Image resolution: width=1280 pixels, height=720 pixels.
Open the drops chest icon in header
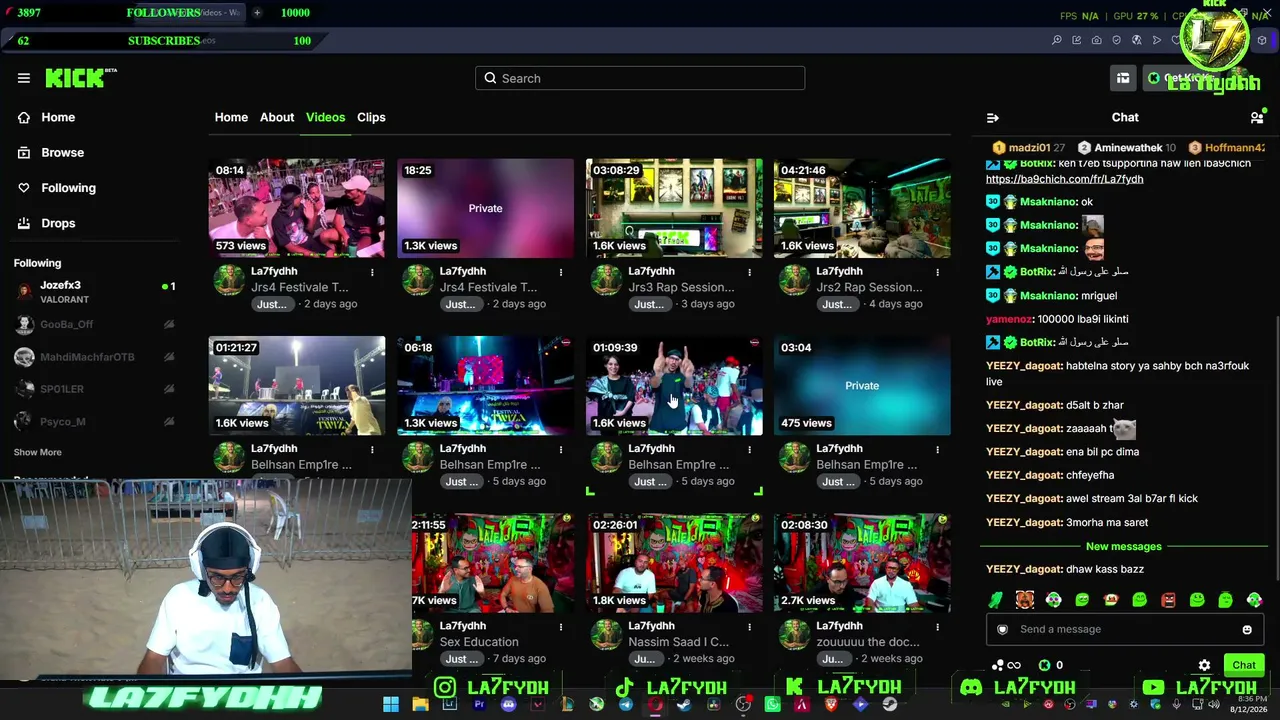[x=1123, y=78]
